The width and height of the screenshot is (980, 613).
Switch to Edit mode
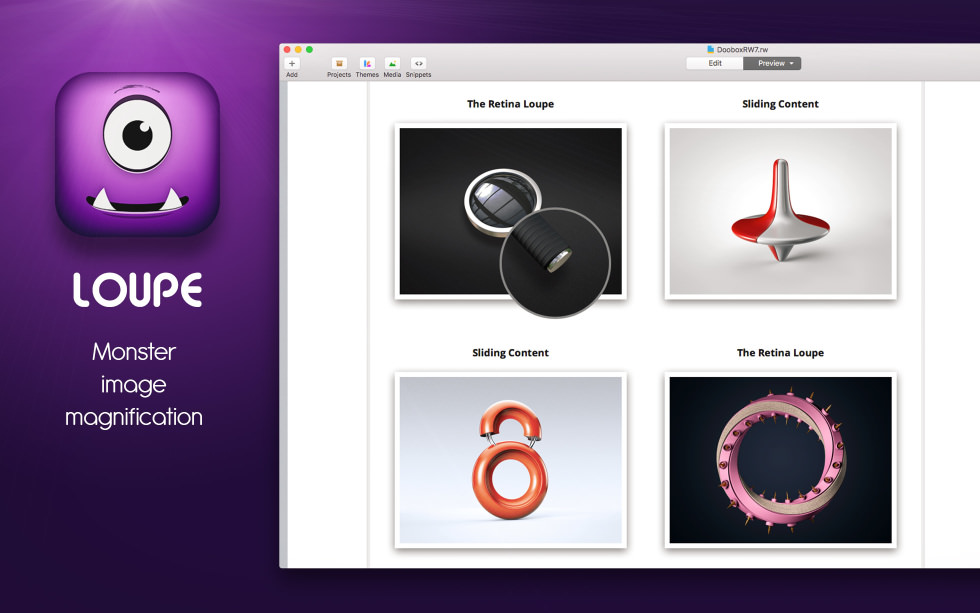pos(715,63)
